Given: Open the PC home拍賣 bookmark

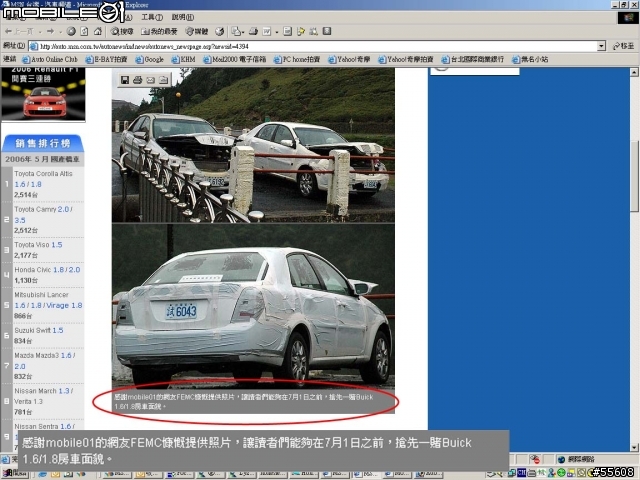Looking at the screenshot, I should (x=297, y=60).
